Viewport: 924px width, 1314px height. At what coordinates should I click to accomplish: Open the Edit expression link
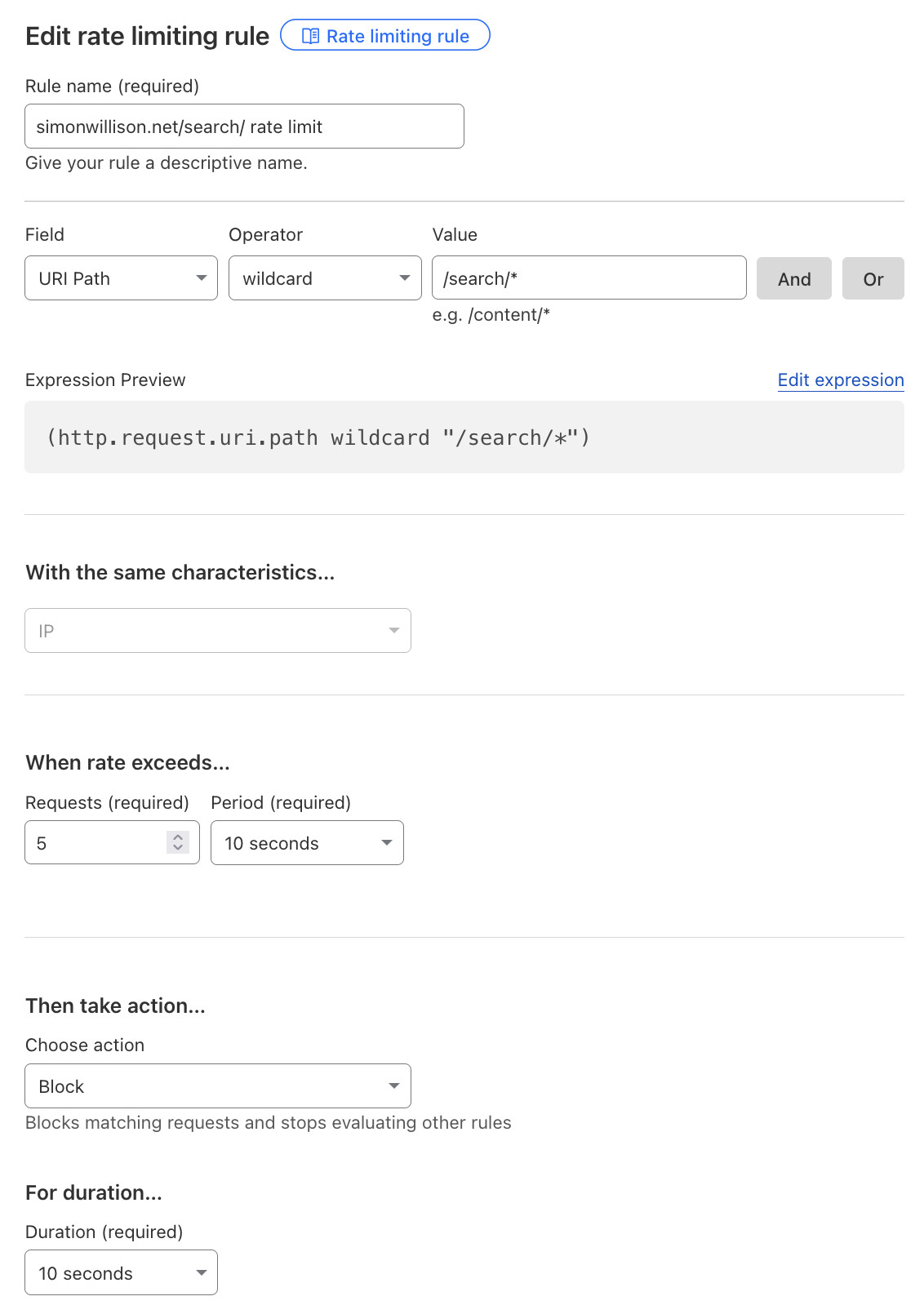pyautogui.click(x=840, y=380)
